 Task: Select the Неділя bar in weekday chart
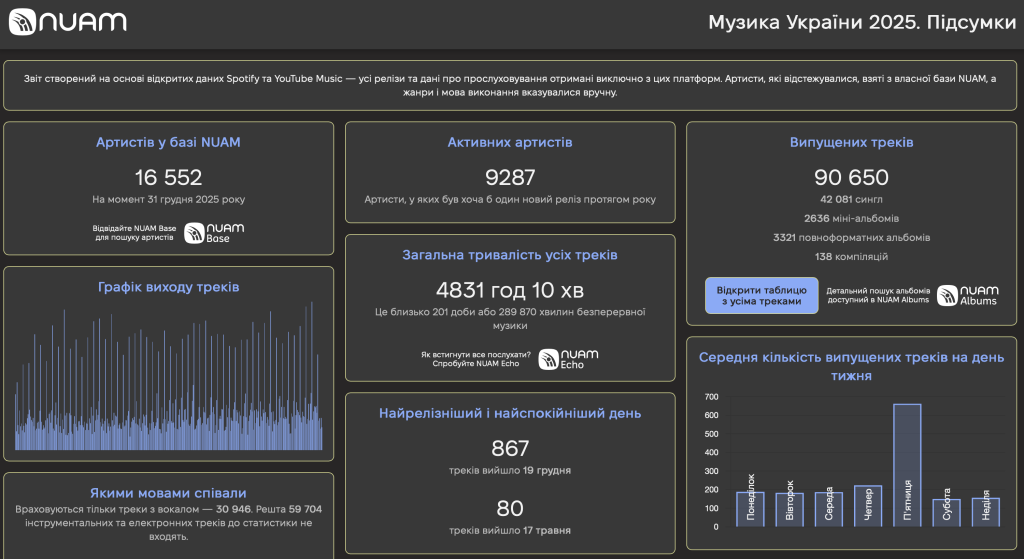click(x=985, y=511)
